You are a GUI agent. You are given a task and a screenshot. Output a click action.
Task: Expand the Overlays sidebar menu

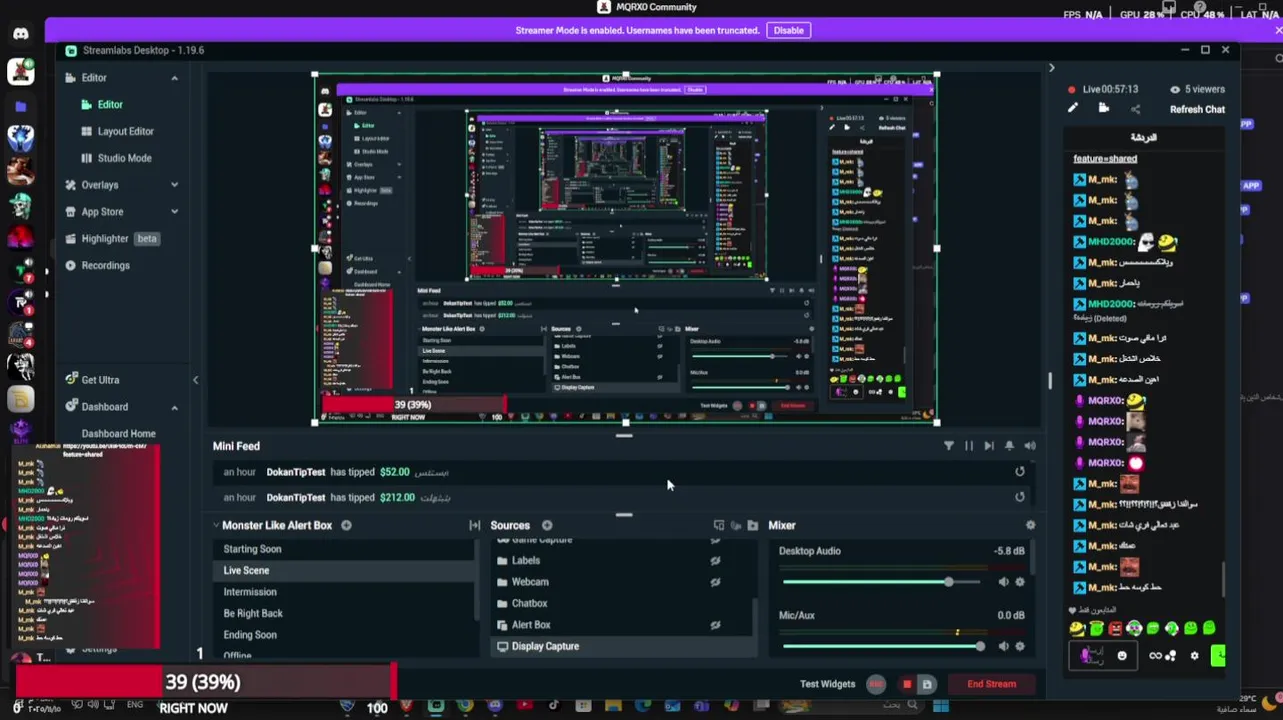(x=174, y=185)
